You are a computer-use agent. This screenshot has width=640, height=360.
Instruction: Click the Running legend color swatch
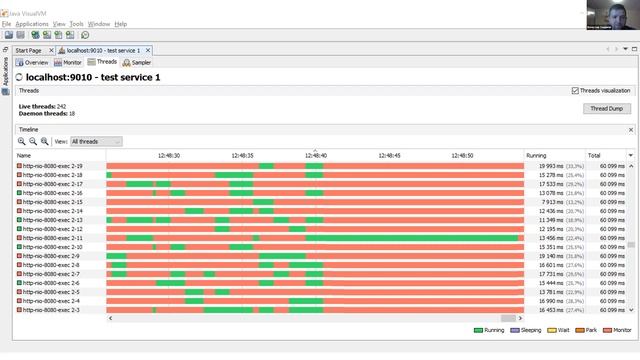(478, 330)
